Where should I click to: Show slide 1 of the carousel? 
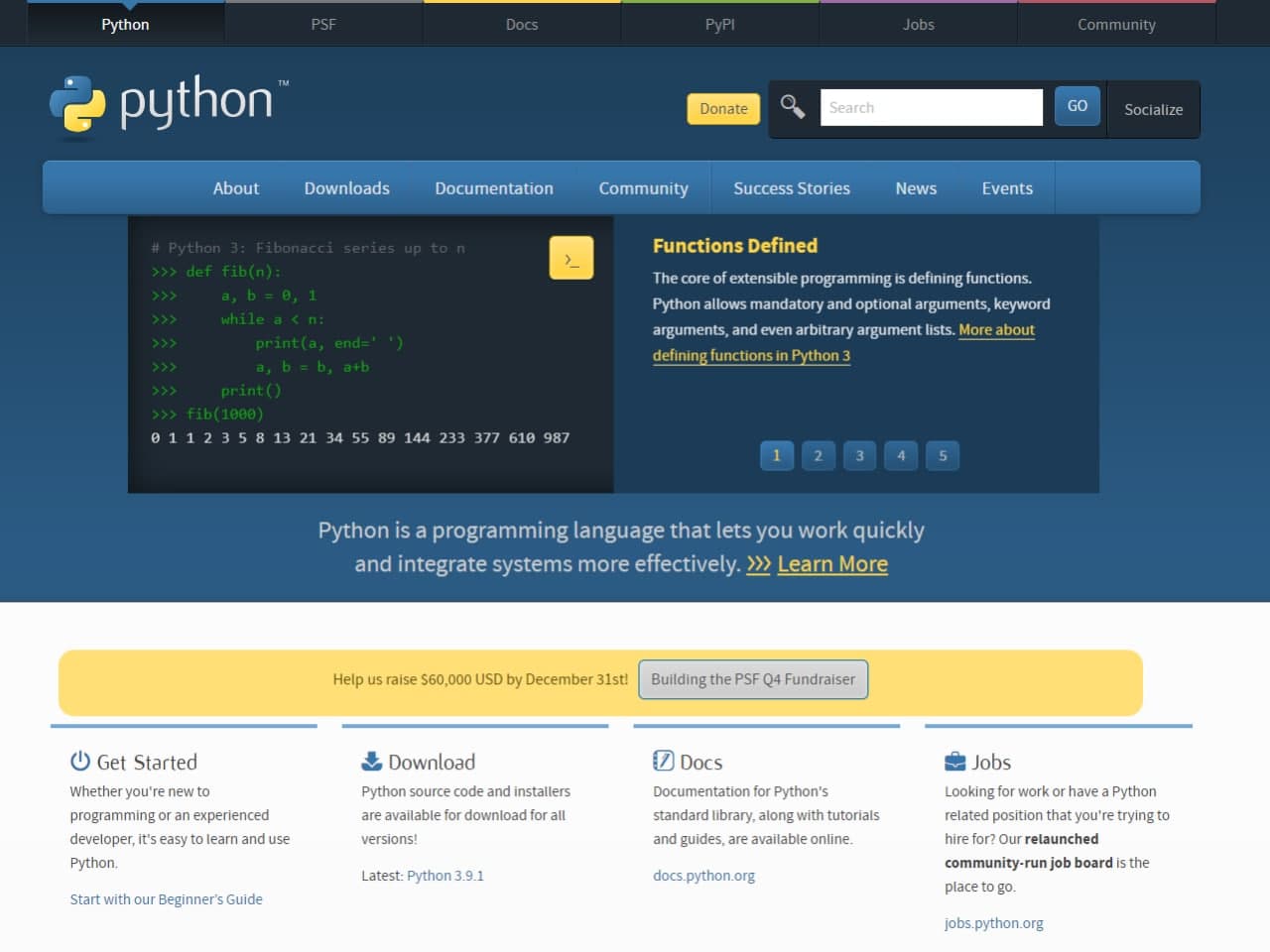(777, 455)
